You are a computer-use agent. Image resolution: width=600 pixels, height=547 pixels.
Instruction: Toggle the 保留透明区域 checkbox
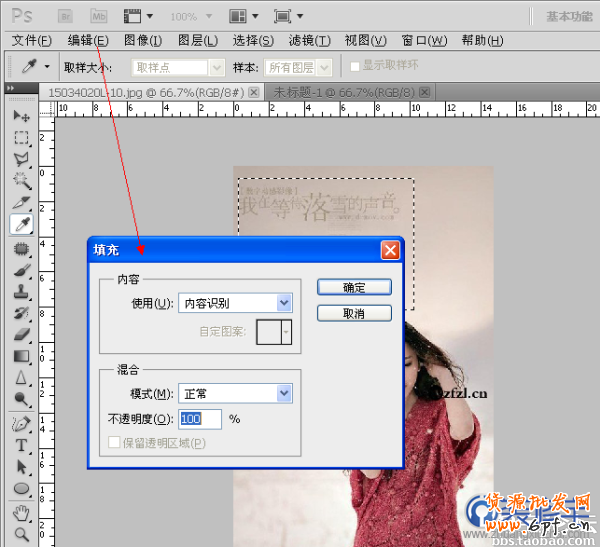(x=114, y=443)
